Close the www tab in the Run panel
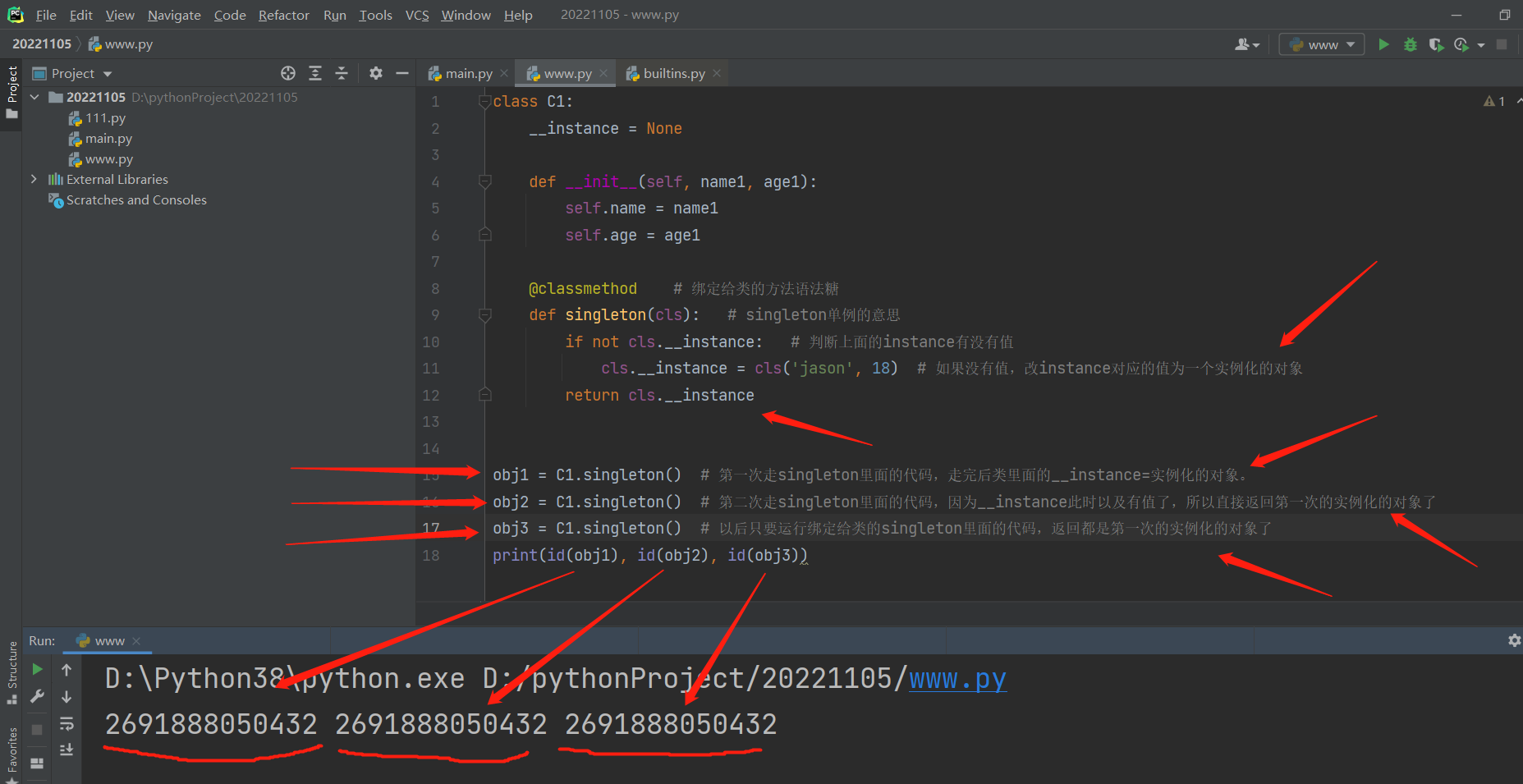The width and height of the screenshot is (1523, 784). click(136, 640)
